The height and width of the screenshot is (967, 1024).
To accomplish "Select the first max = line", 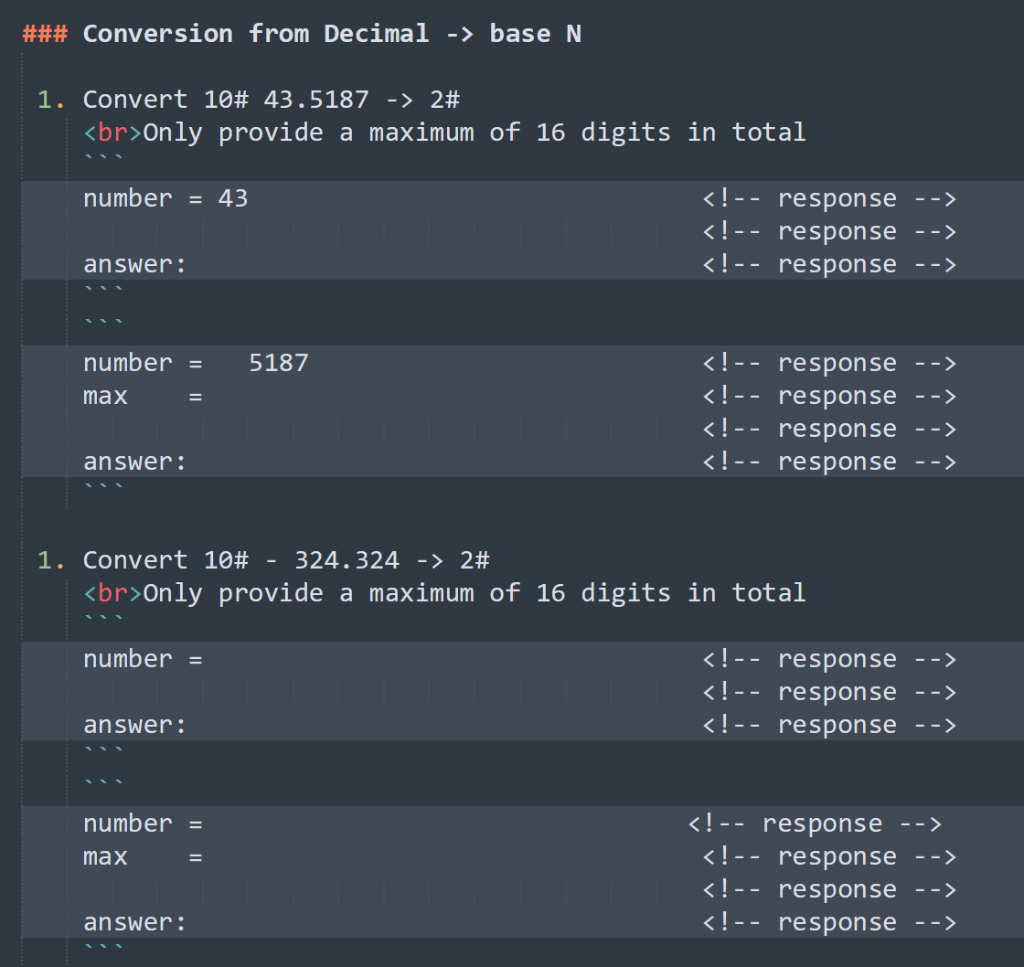I will tap(145, 395).
